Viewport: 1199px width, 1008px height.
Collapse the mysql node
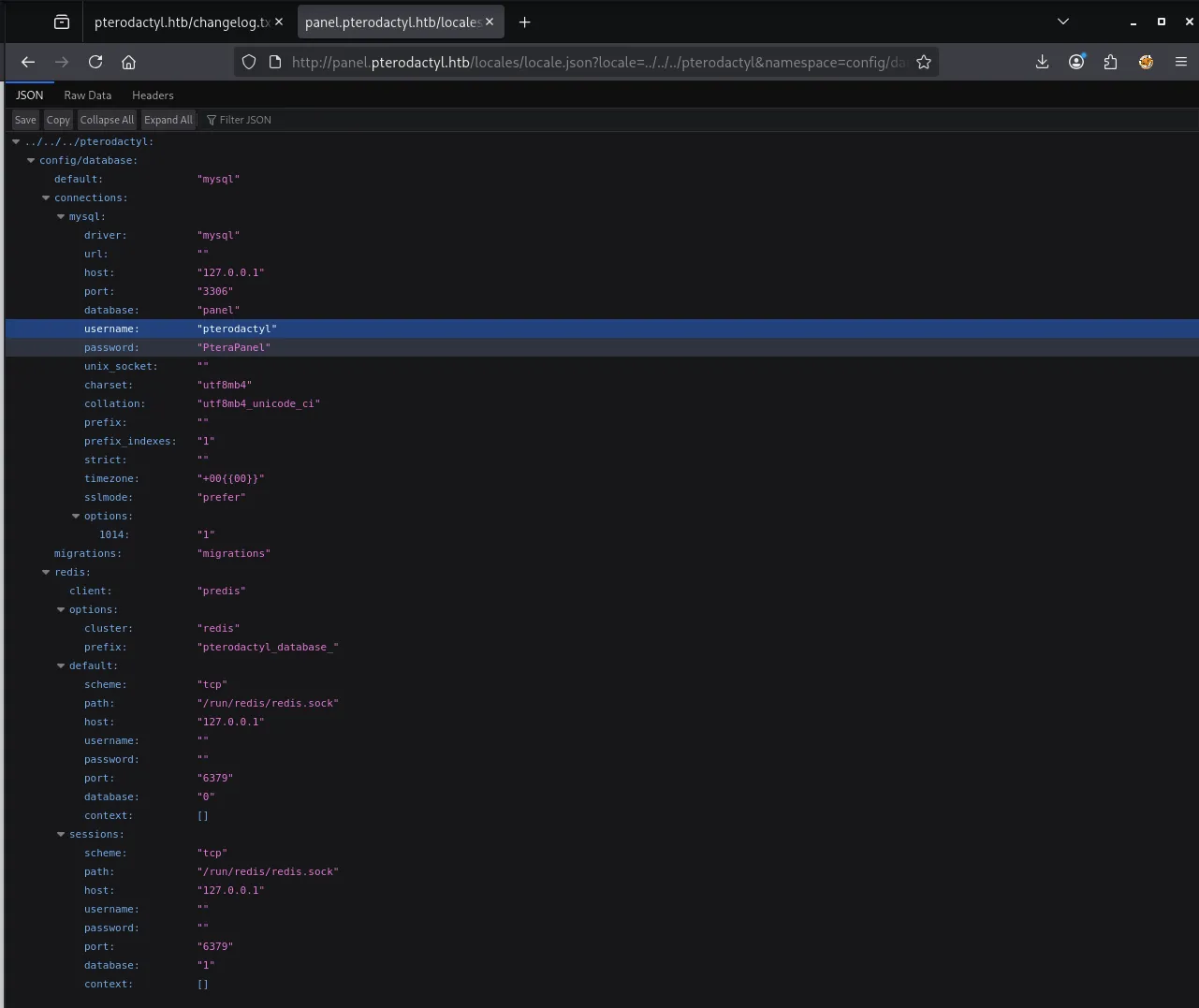click(61, 216)
